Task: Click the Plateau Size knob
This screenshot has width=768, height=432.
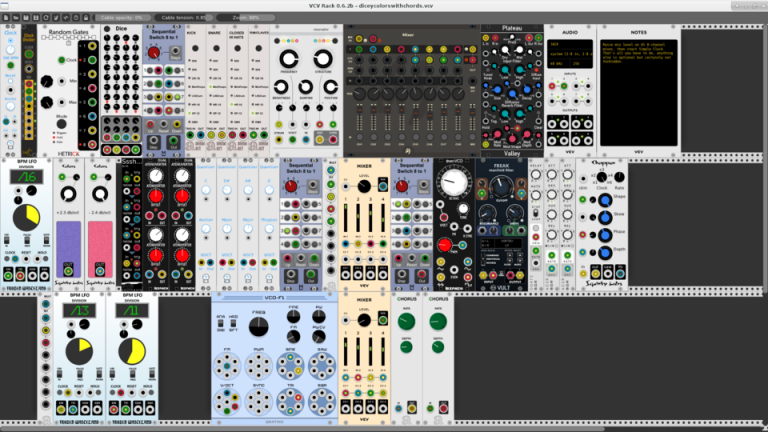Action: click(497, 90)
